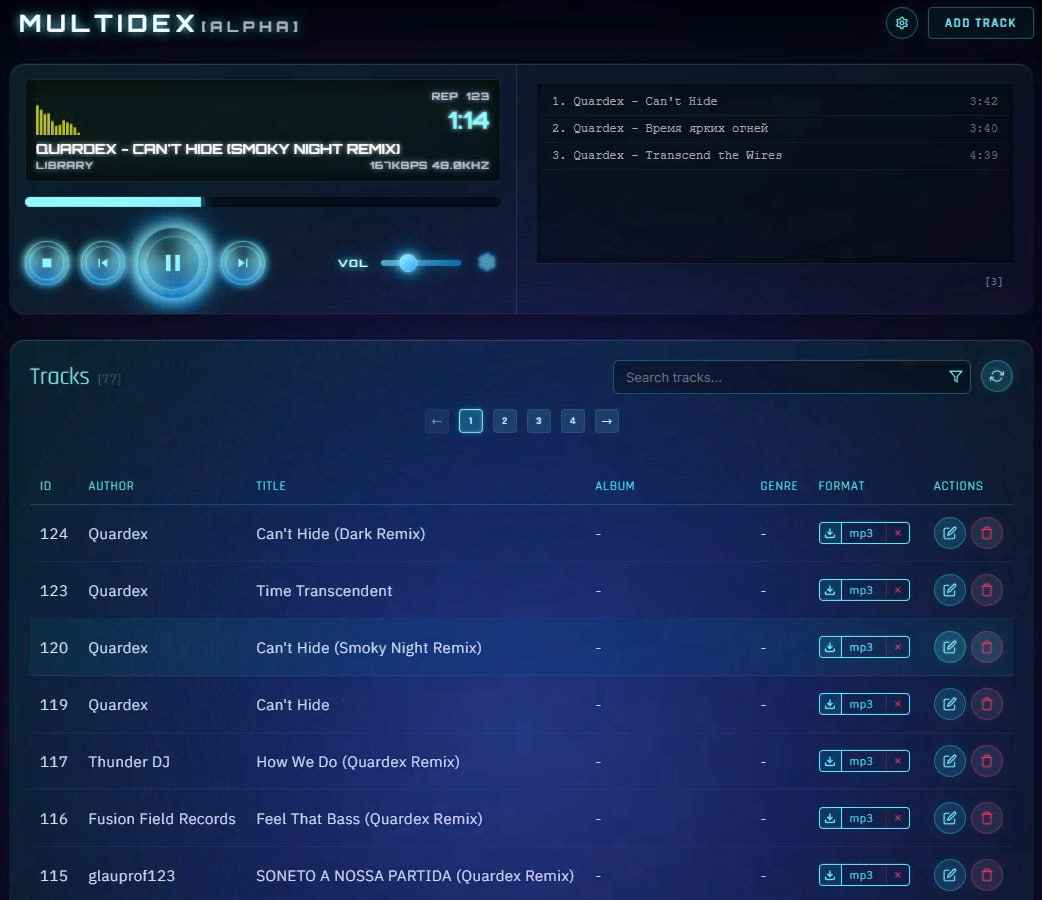This screenshot has height=900, width=1042.
Task: Download the mp3 for Can't Hide (Dark Remix)
Action: (x=829, y=533)
